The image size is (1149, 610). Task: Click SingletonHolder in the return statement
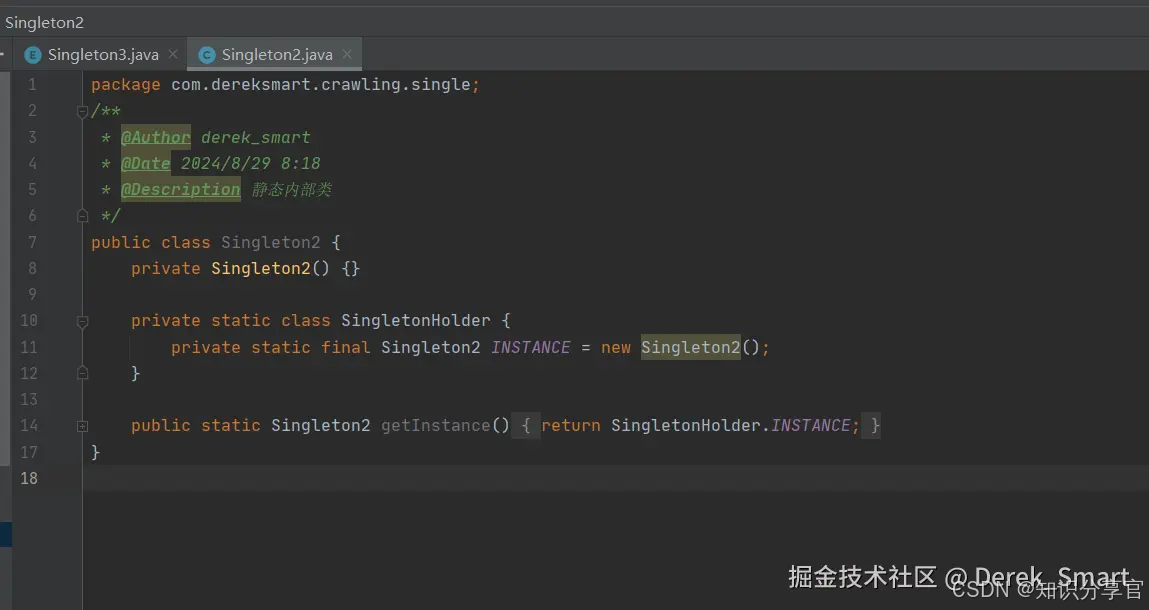tap(685, 425)
